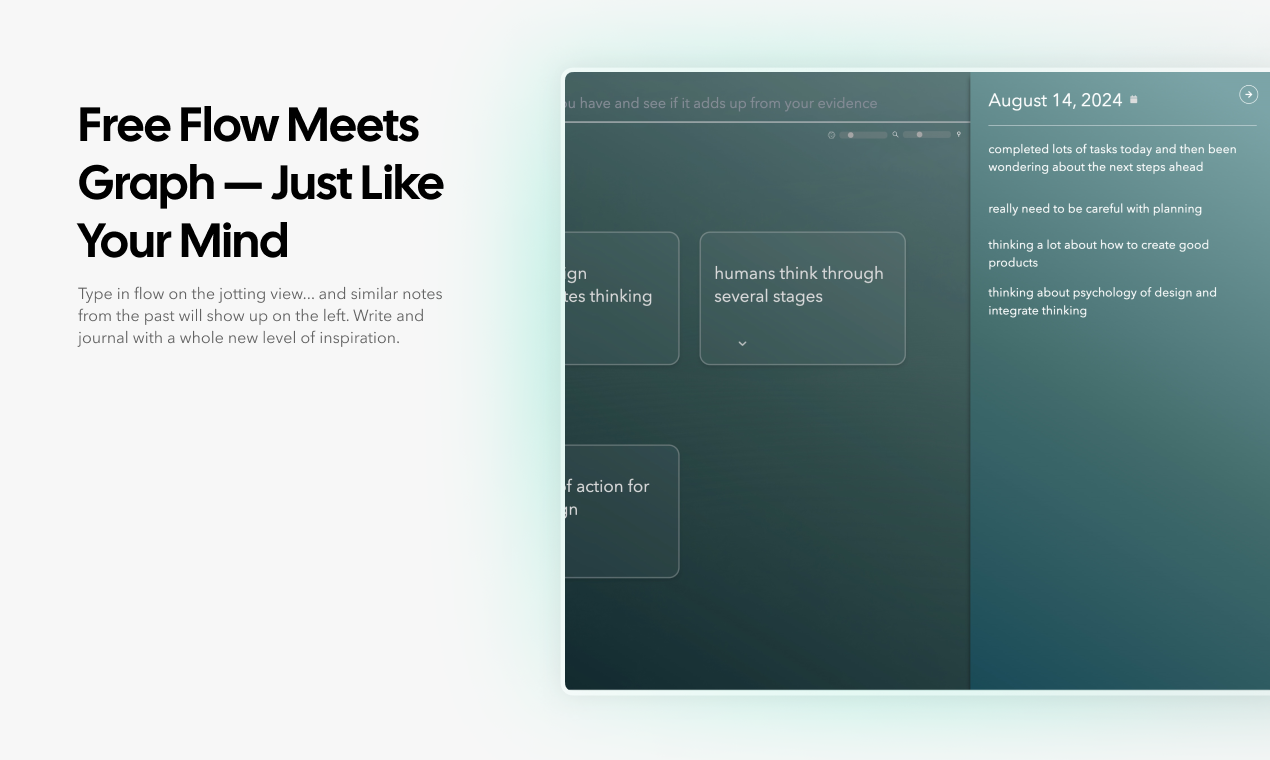Select the note 'thinking about psychology of design'
Image resolution: width=1270 pixels, height=760 pixels.
click(1102, 302)
